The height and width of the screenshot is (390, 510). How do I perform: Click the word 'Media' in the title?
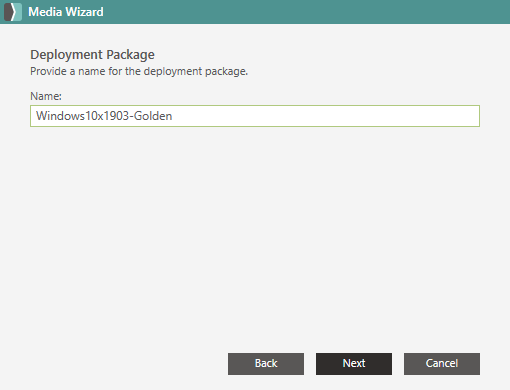pos(45,12)
